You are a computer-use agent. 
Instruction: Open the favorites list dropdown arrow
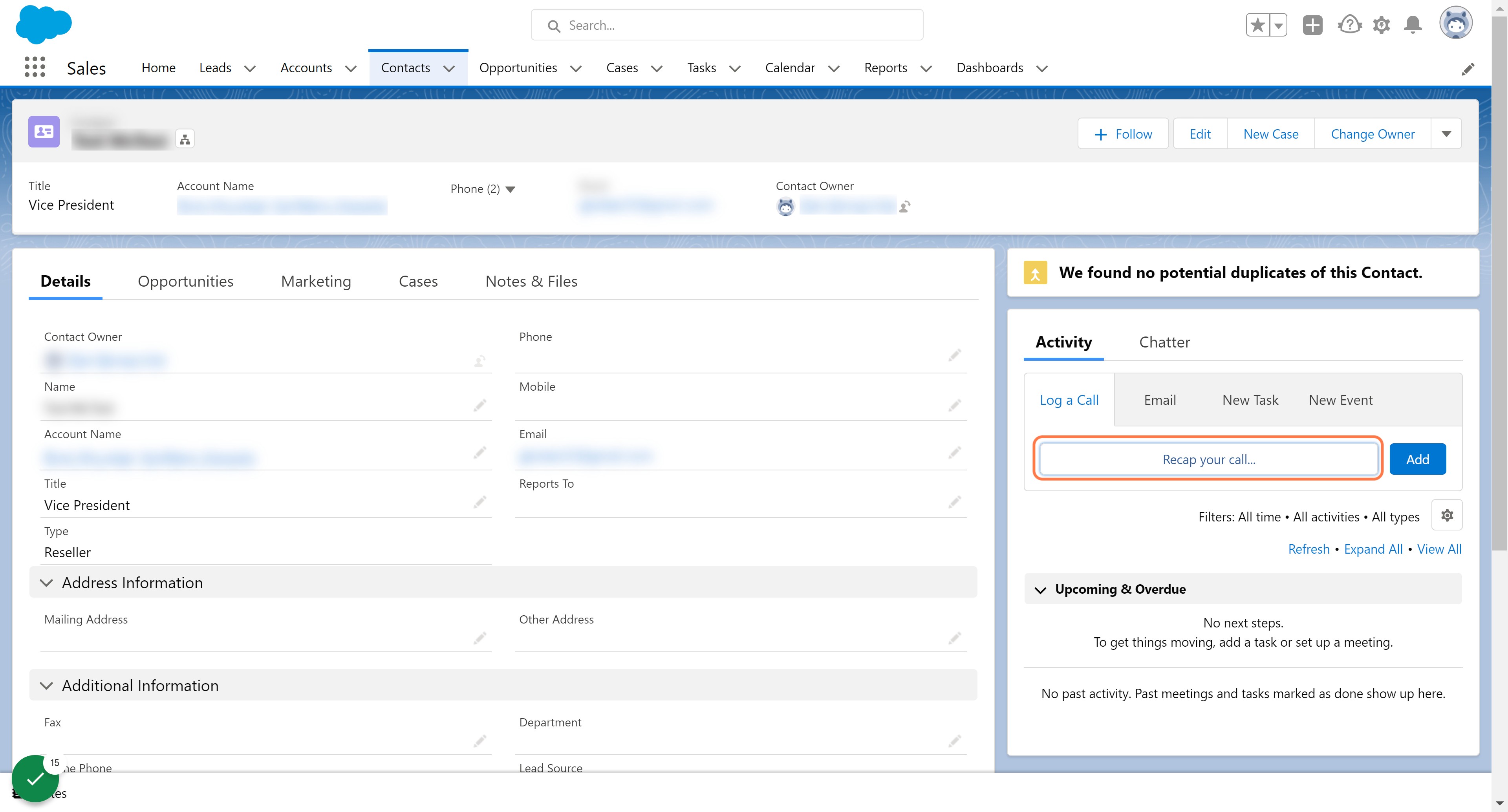point(1279,25)
